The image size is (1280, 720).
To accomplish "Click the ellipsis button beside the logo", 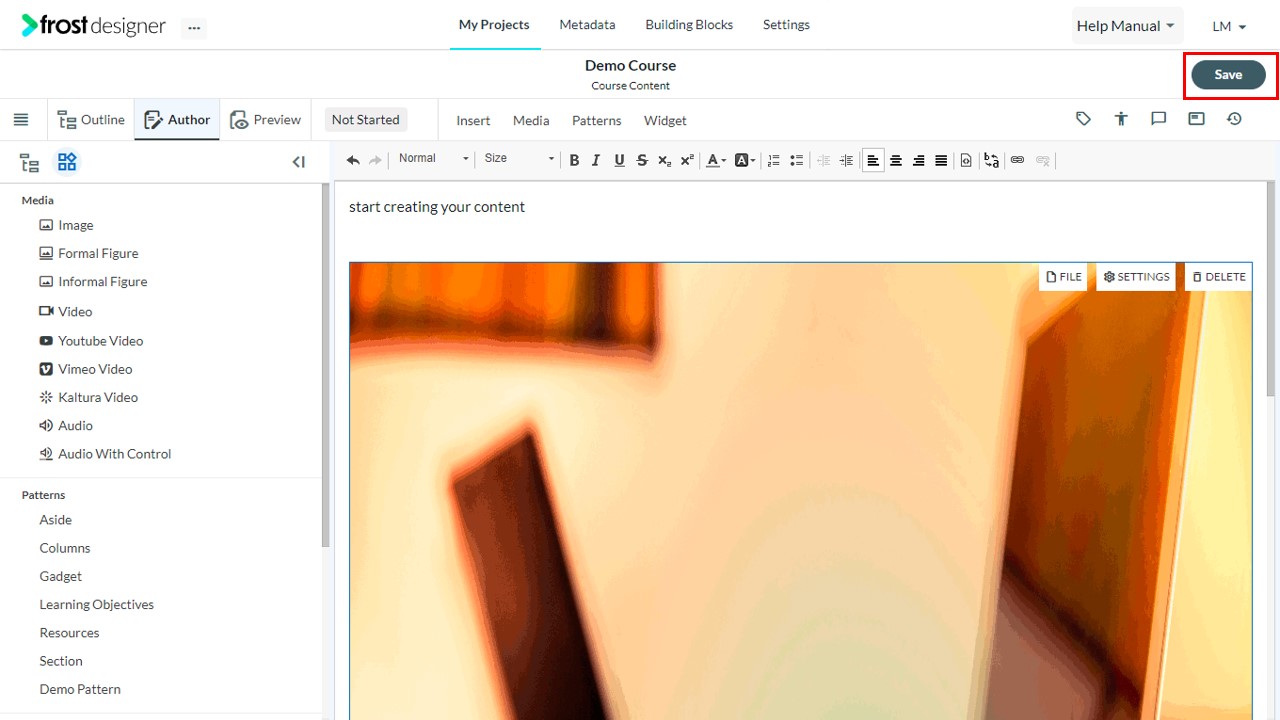I will coord(194,28).
